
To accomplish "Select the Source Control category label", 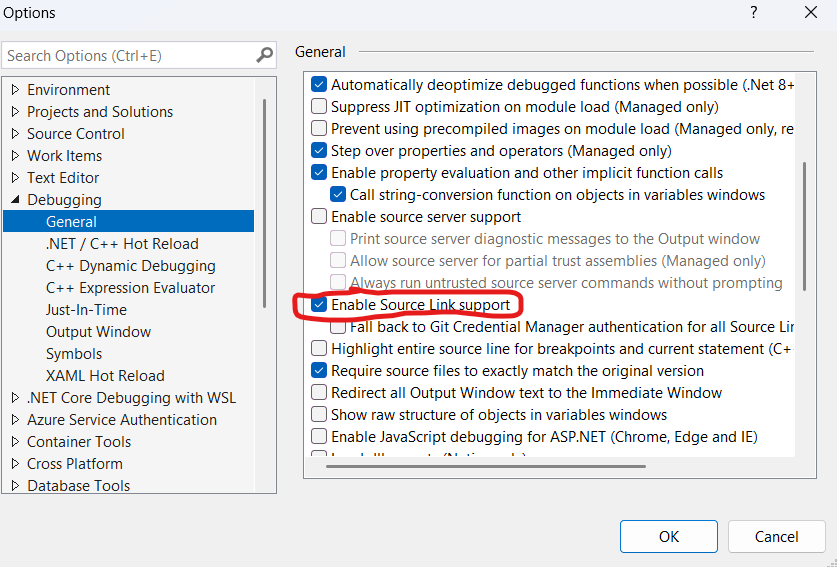I will 76,133.
